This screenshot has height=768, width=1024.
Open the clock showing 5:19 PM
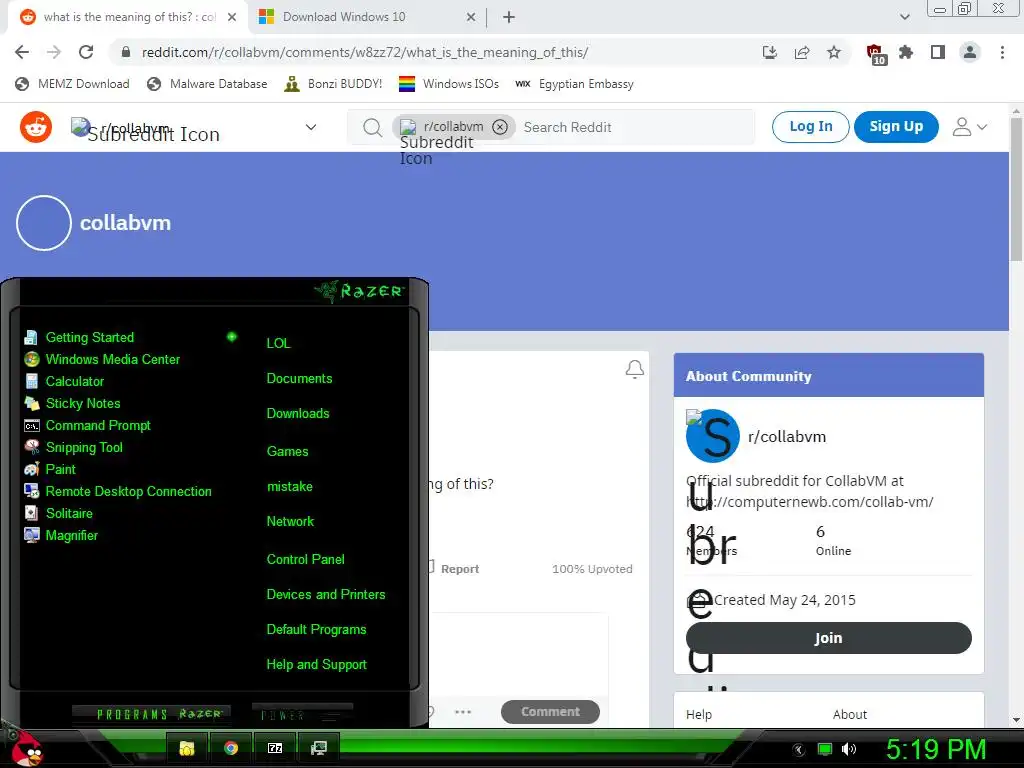936,749
